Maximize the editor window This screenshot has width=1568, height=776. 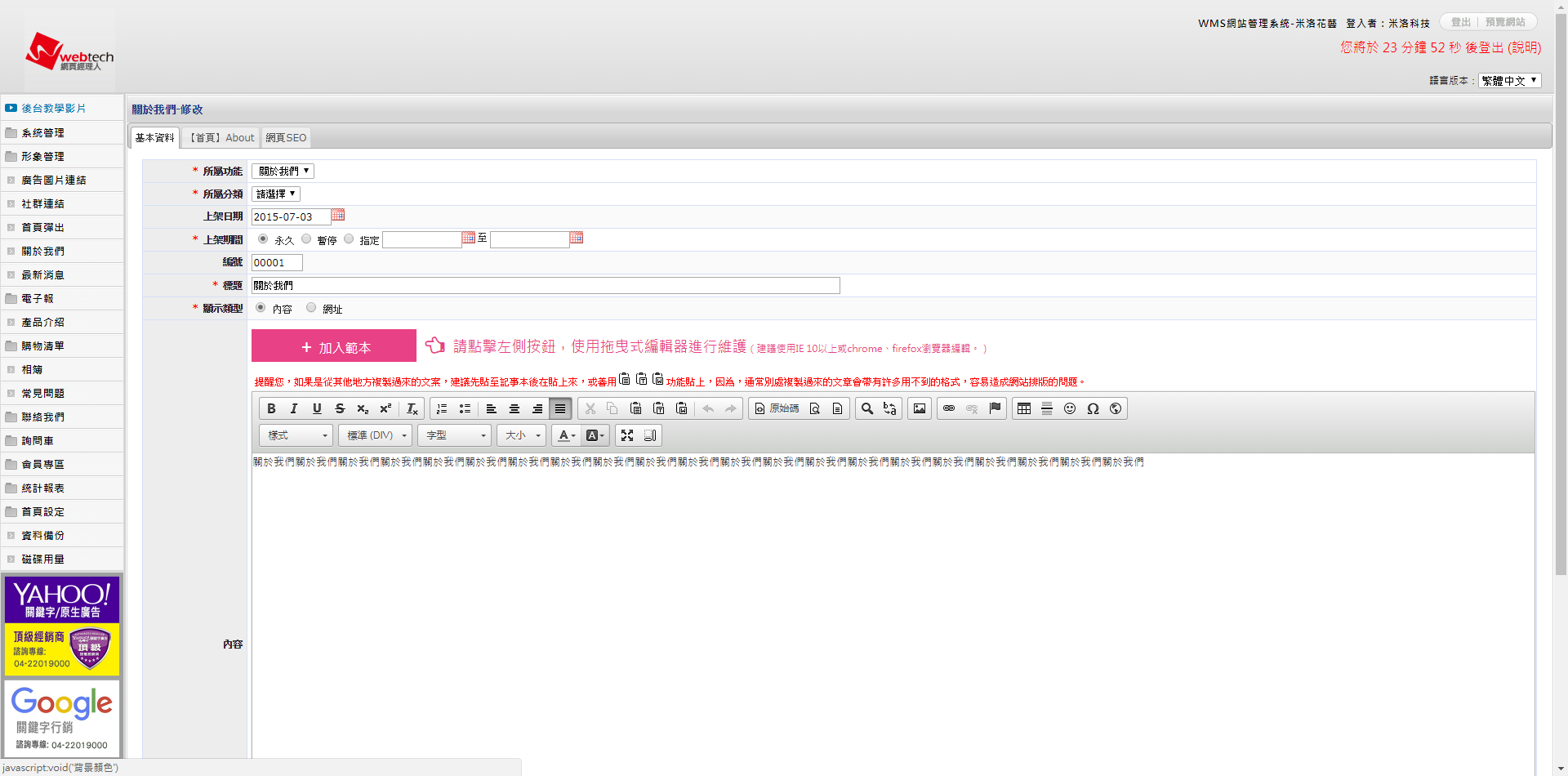(x=627, y=435)
